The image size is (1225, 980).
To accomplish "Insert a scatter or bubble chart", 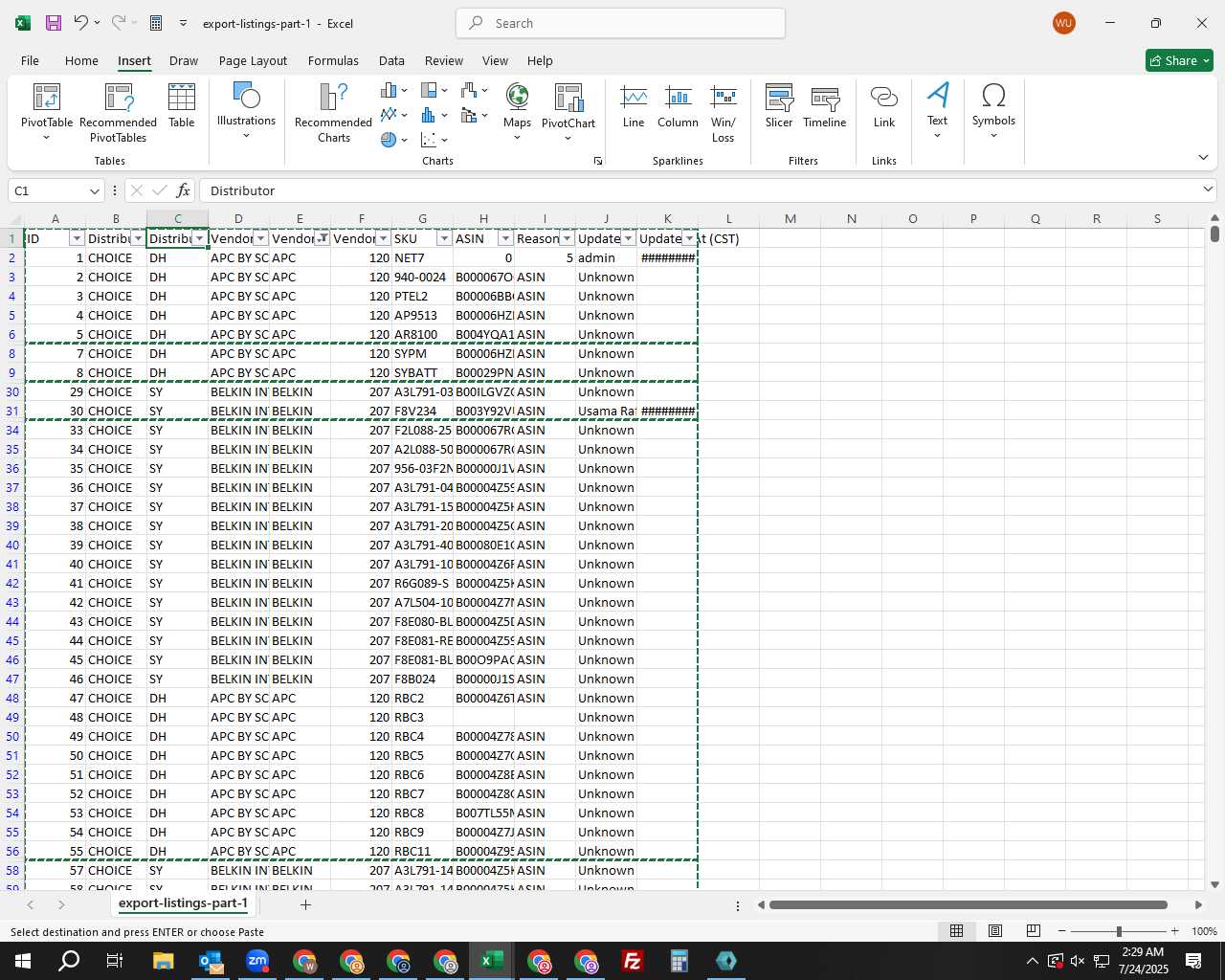I will click(434, 140).
